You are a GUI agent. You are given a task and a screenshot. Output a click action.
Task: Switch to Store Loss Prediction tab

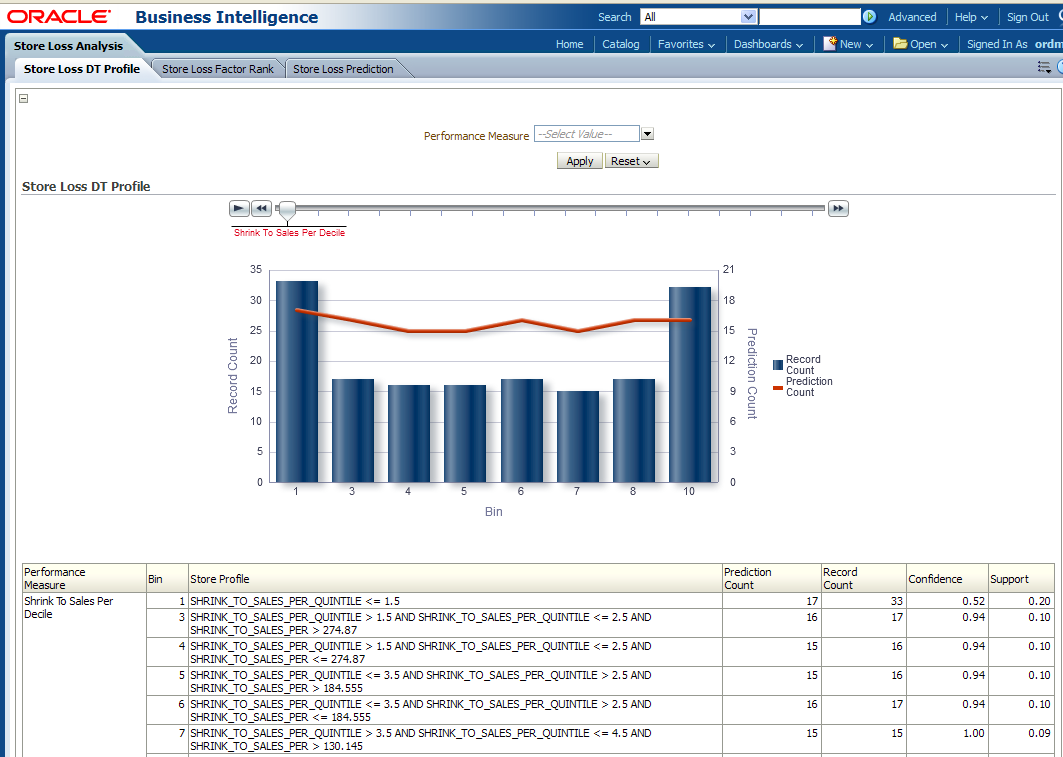tap(343, 69)
